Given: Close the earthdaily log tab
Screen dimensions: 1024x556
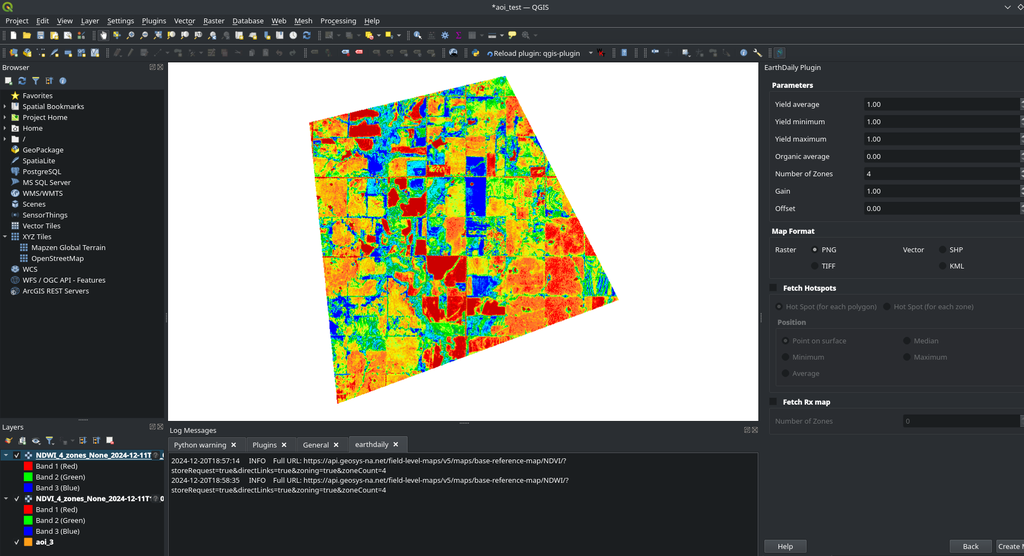Looking at the screenshot, I should point(396,444).
